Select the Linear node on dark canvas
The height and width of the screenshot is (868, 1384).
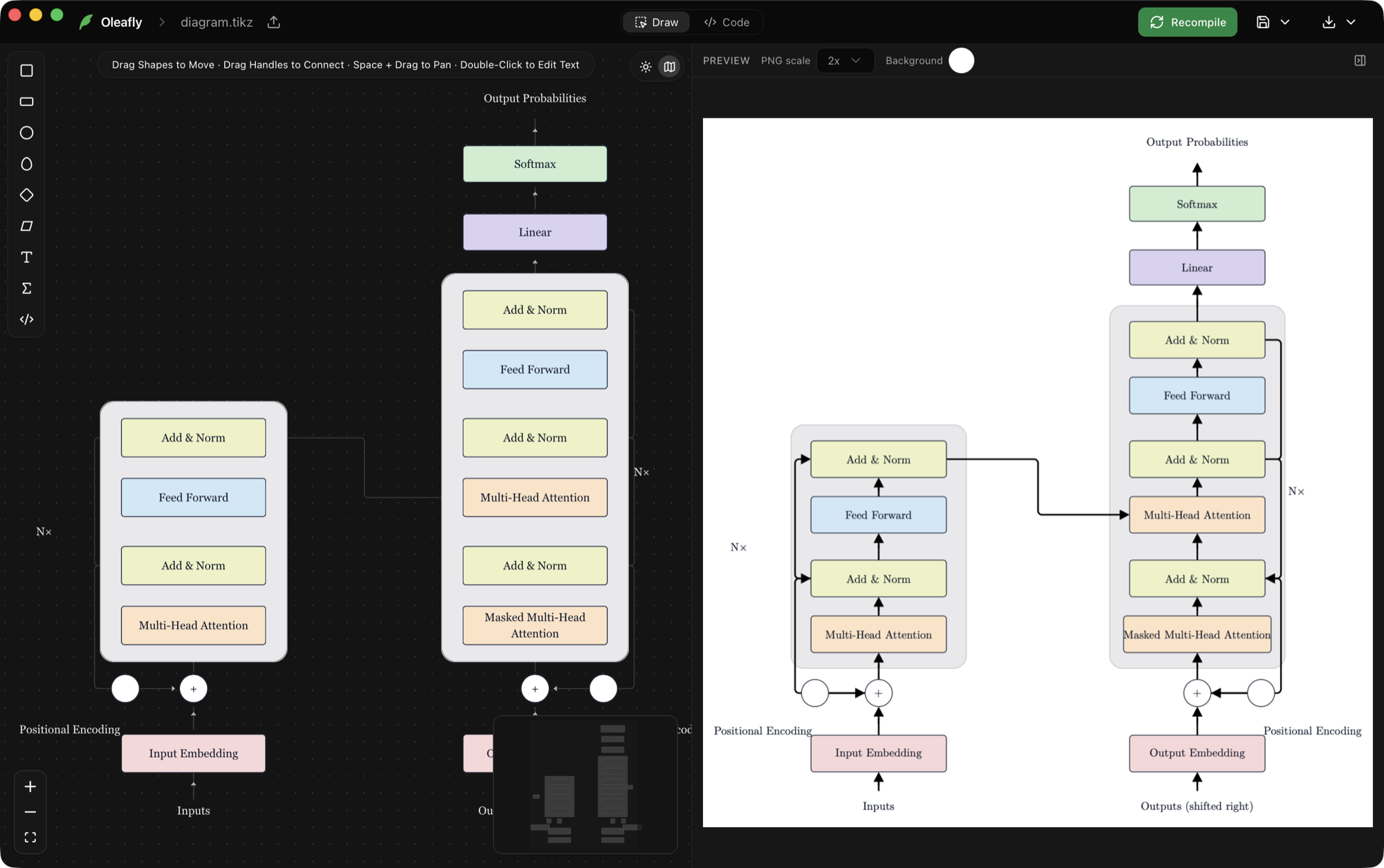click(535, 232)
